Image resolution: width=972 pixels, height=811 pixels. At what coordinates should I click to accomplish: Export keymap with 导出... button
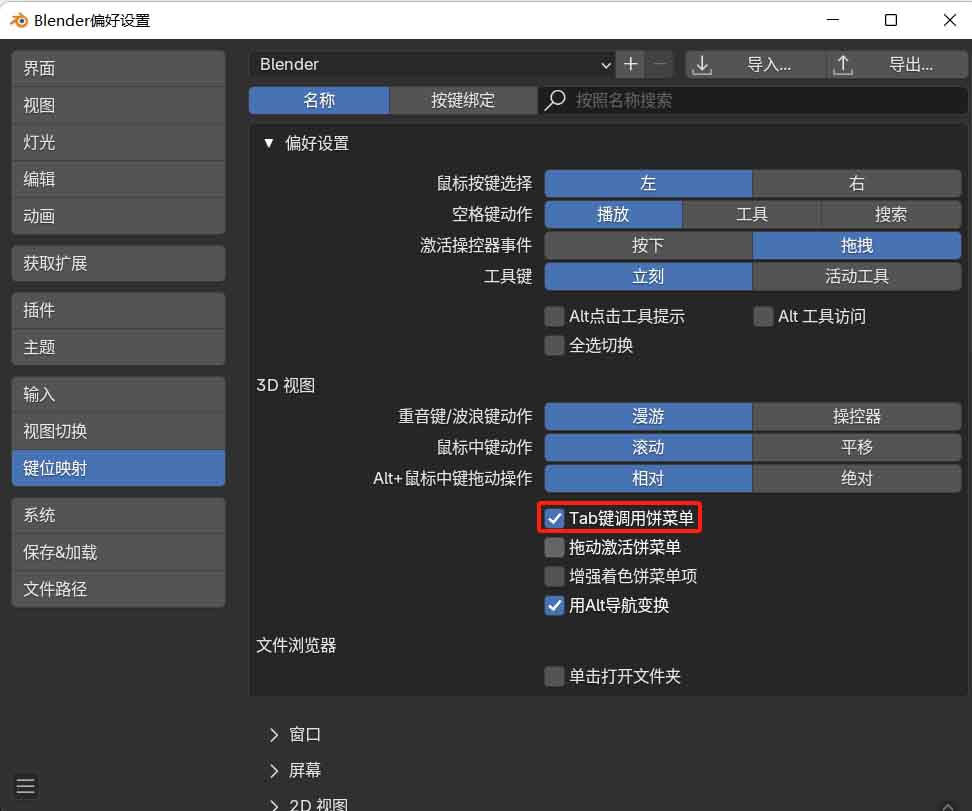[897, 64]
